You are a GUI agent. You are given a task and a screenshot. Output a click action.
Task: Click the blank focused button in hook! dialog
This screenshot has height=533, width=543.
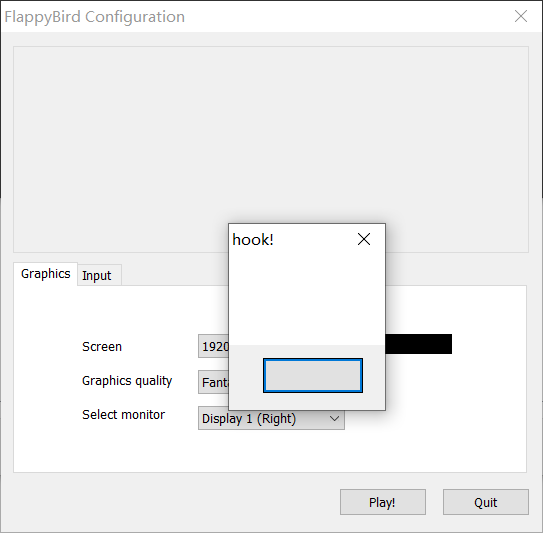[x=313, y=375]
